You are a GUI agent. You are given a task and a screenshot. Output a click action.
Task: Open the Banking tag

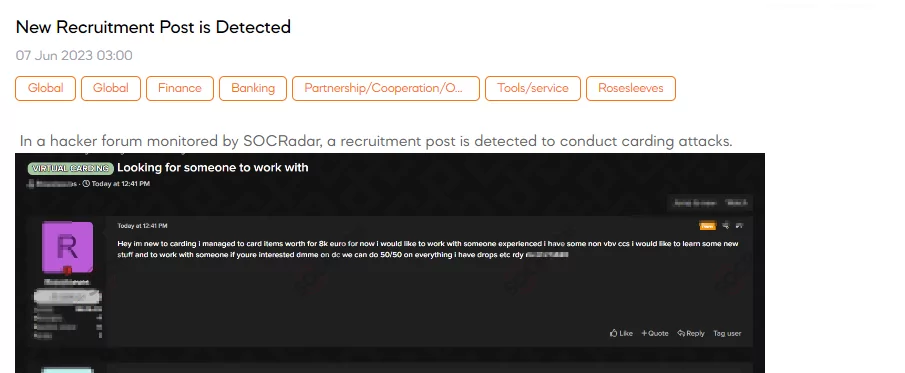[x=253, y=88]
